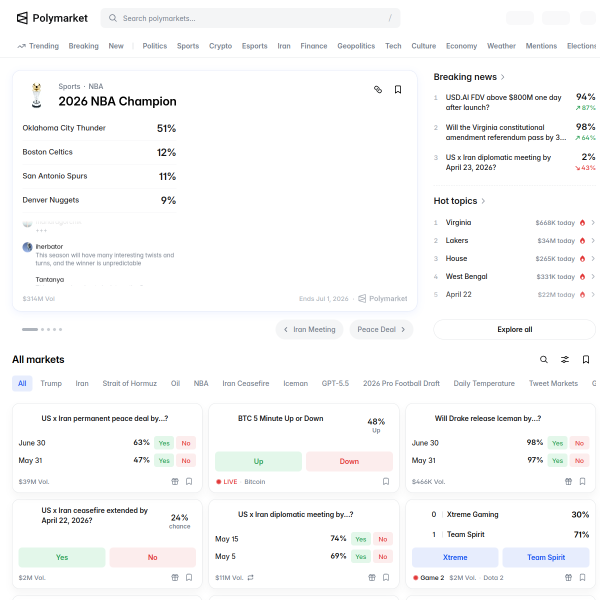Viewport: 600px width, 600px height.
Task: Copy link for 2026 NBA Champion market
Action: [377, 89]
